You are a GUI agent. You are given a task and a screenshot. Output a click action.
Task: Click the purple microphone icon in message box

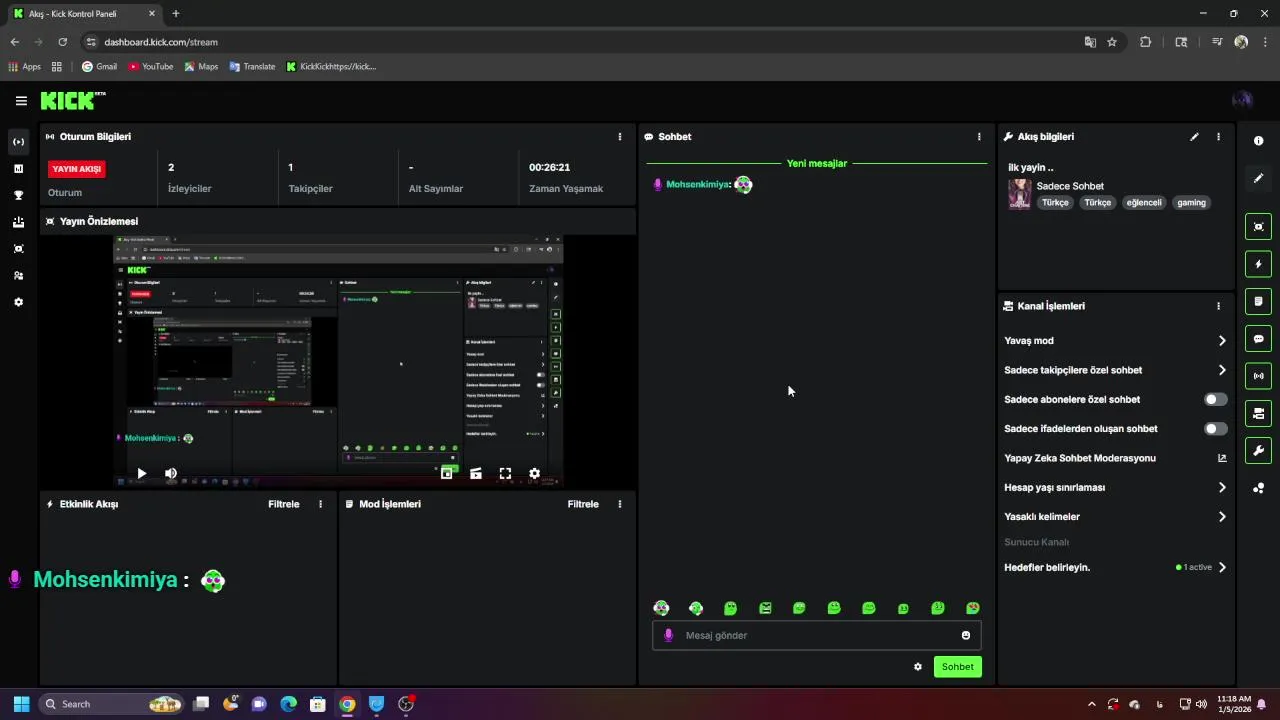669,635
